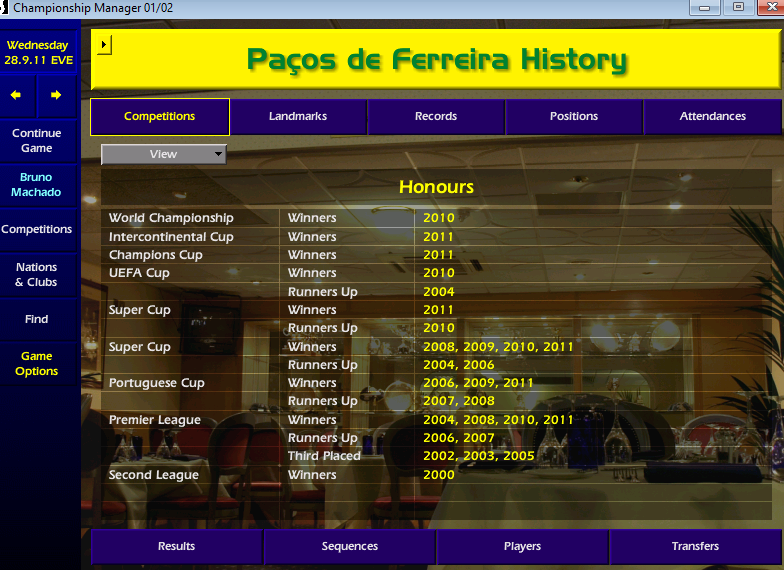Select the Intercontinental Cup row

click(x=436, y=236)
